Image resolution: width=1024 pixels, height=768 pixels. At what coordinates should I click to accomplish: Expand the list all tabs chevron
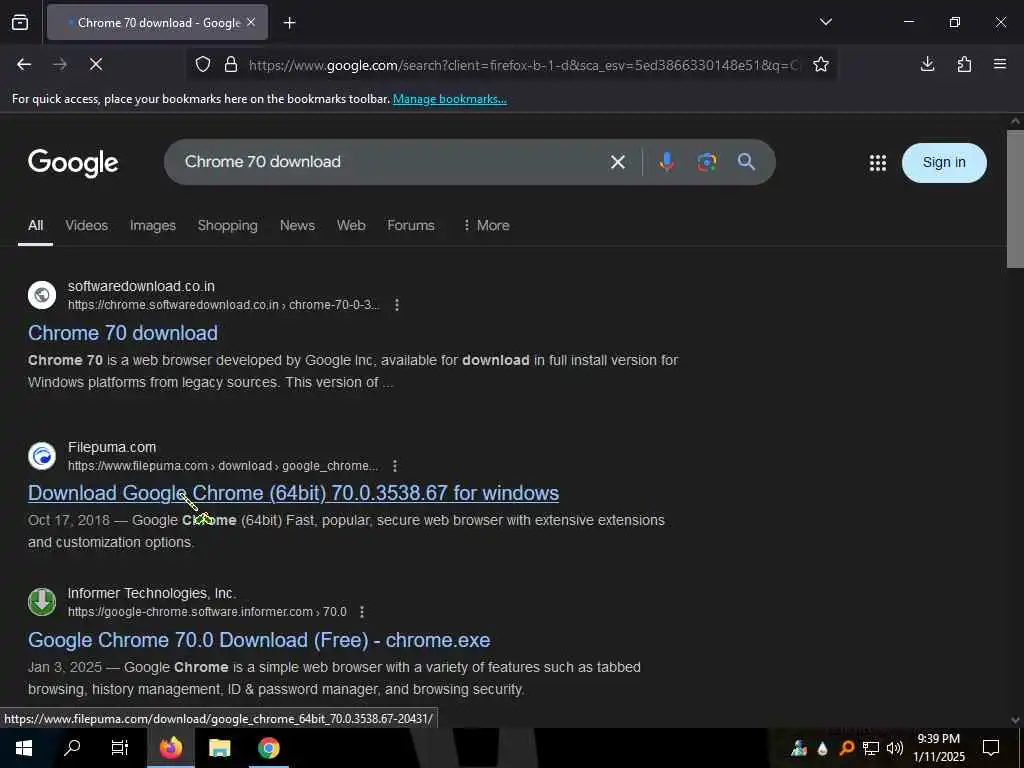tap(825, 22)
